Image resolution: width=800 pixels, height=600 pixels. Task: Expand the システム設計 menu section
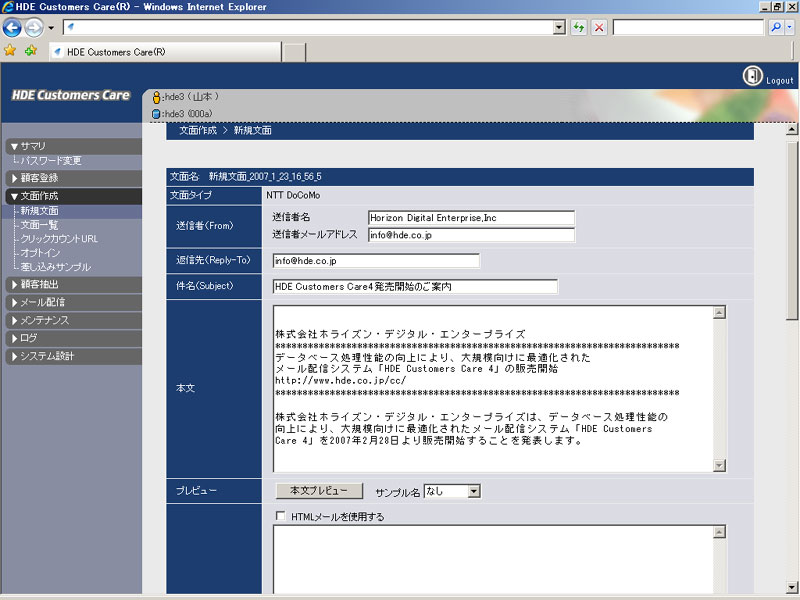click(73, 356)
